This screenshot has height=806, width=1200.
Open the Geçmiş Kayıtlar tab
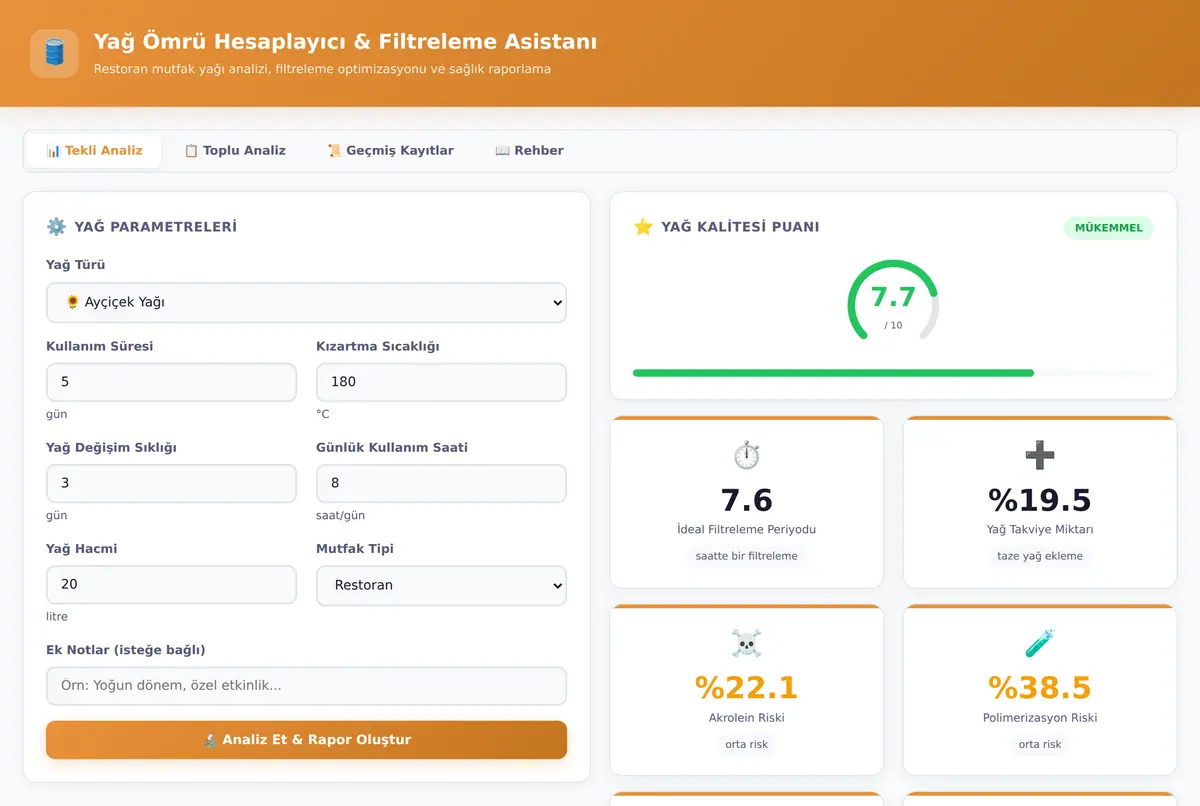click(x=390, y=151)
